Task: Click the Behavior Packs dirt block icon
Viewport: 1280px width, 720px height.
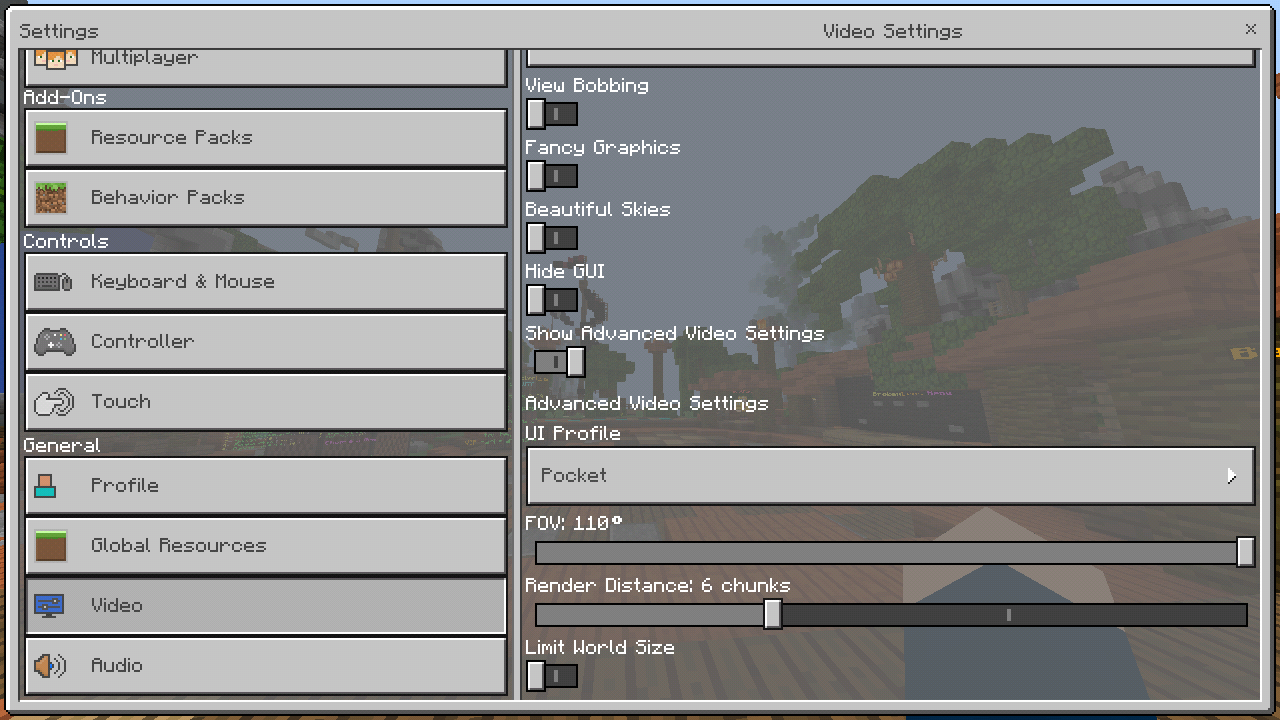Action: [51, 197]
